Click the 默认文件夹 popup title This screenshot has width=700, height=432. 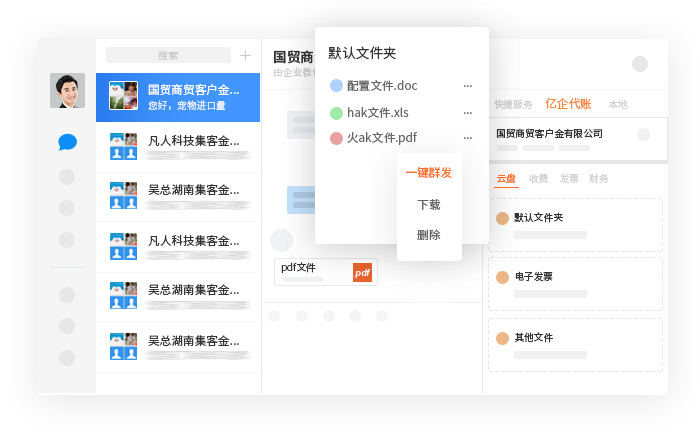tap(362, 53)
